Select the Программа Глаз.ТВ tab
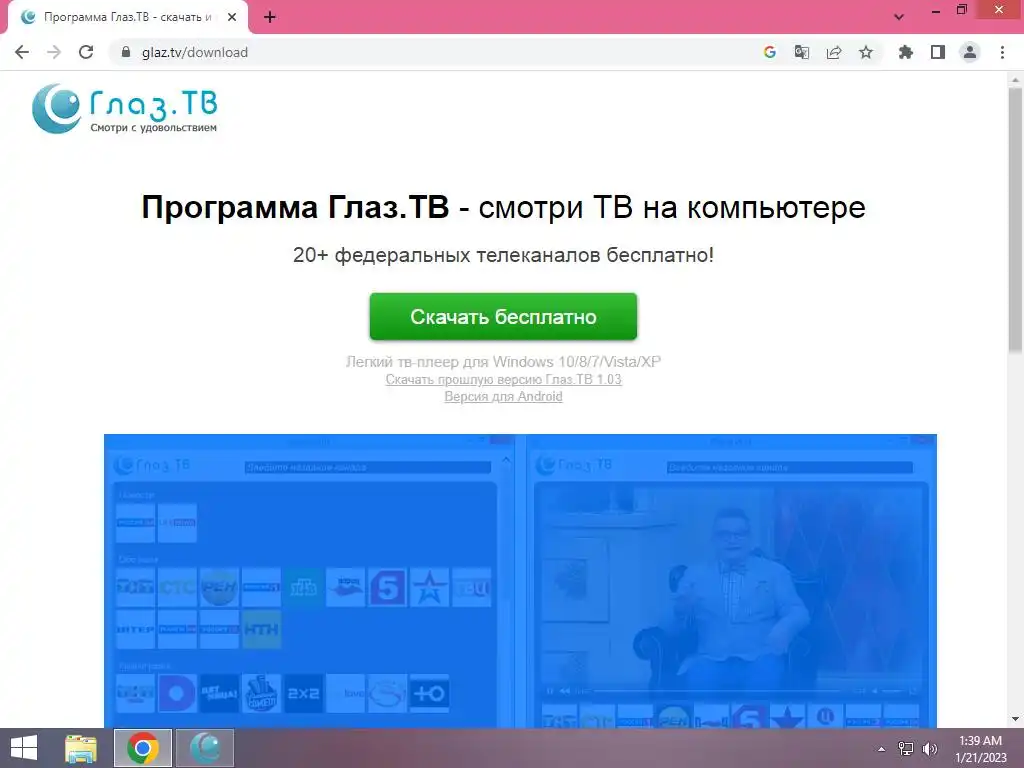Screen dimensions: 1024x768 127,18
